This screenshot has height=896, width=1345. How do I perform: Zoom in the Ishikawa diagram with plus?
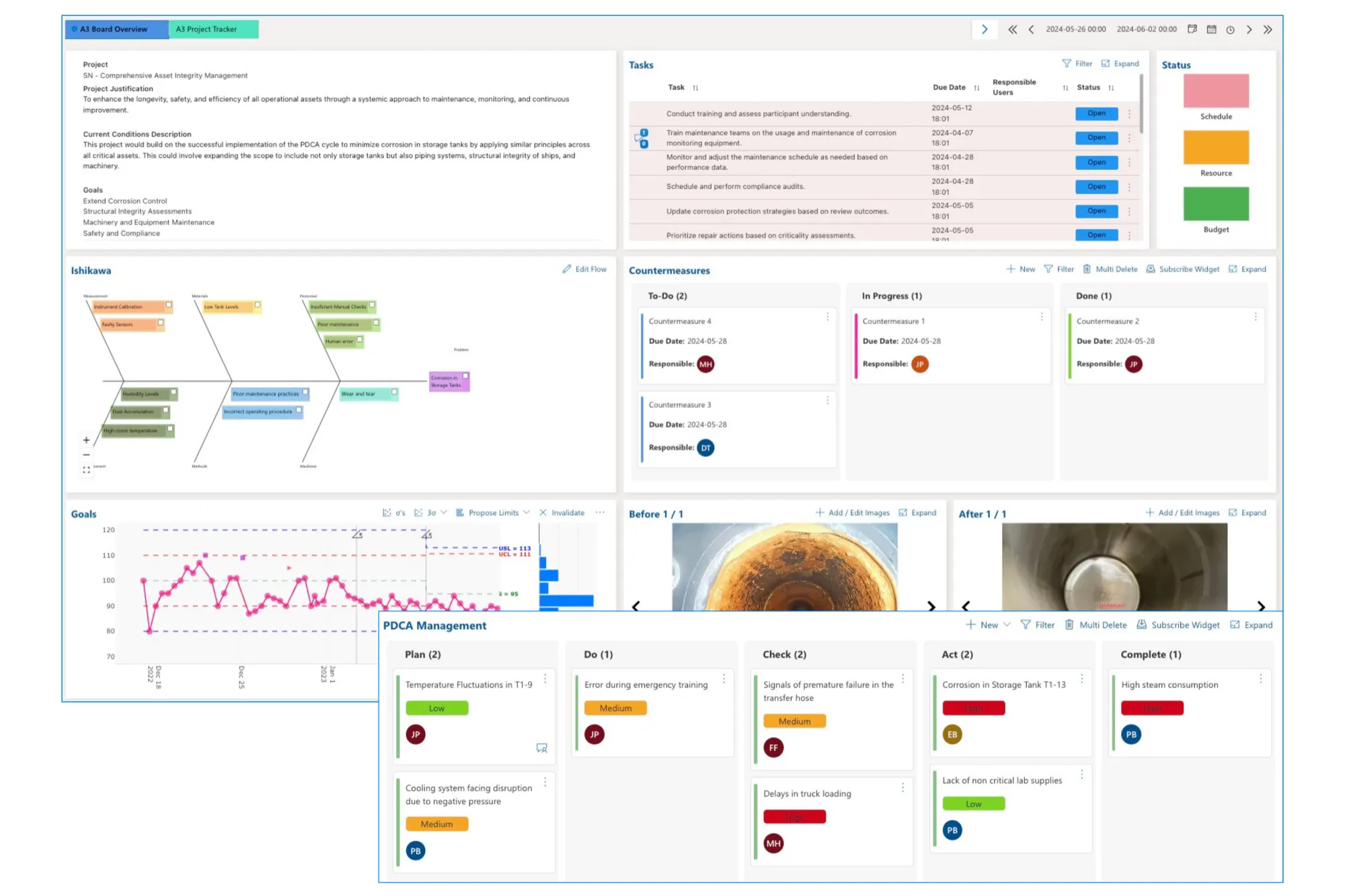86,440
